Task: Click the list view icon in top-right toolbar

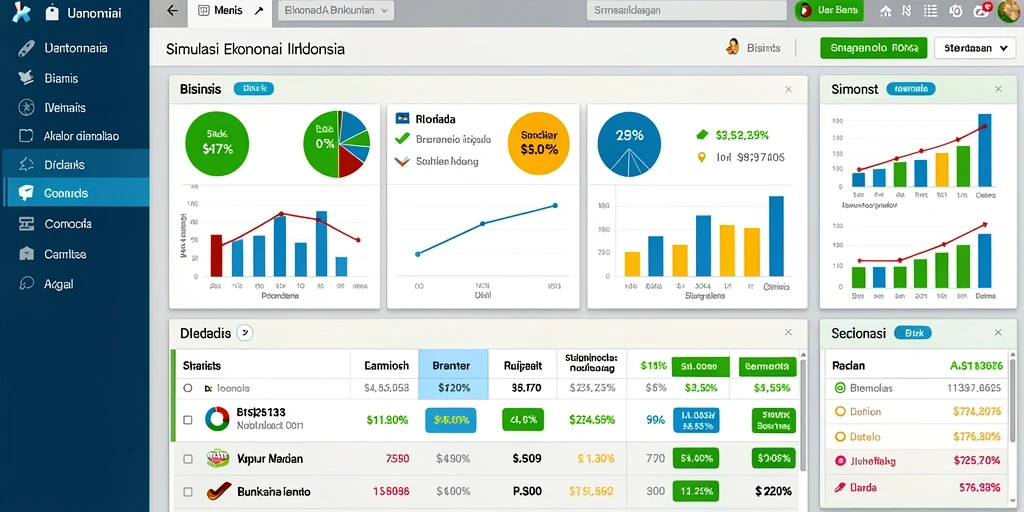Action: (x=931, y=11)
